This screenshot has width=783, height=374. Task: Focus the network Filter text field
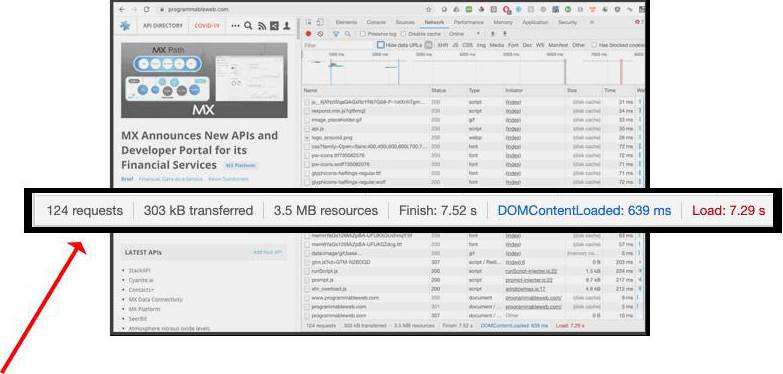coord(340,45)
